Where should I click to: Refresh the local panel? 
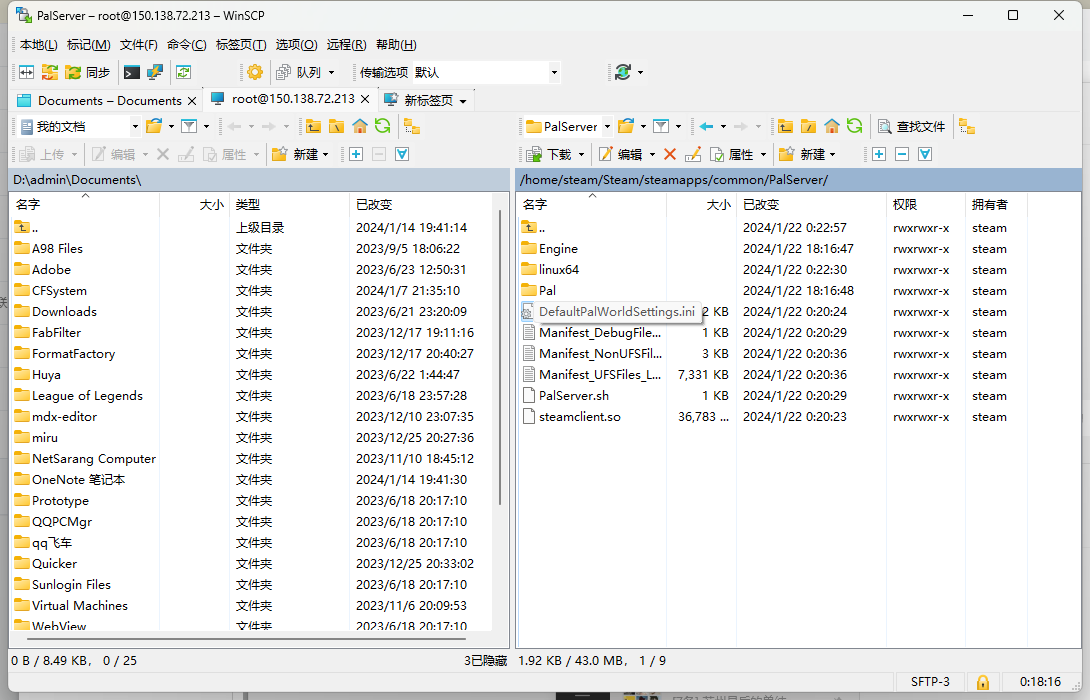[x=382, y=127]
